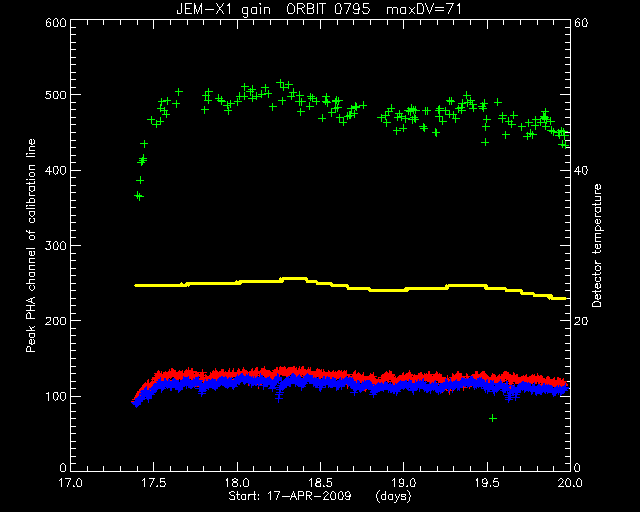The image size is (640, 512).
Task: Click the 500 tick label on left axis
Action: (x=56, y=95)
